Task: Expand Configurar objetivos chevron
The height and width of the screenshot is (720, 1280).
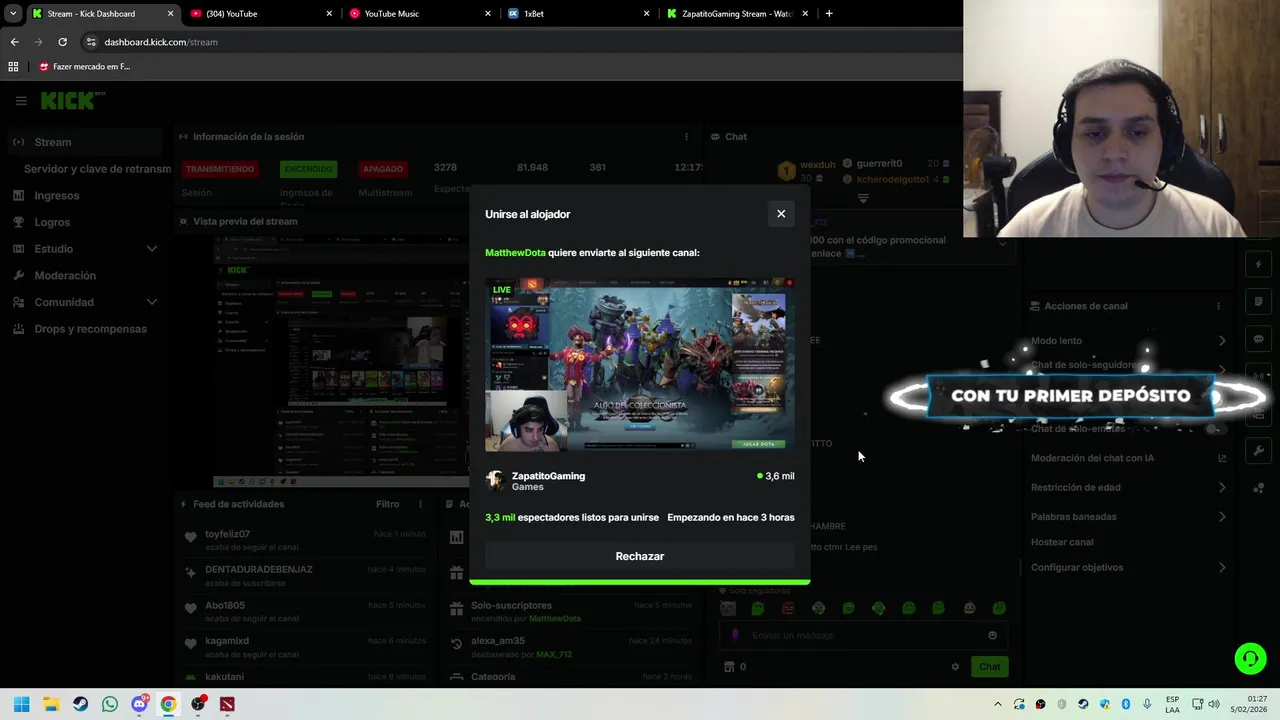Action: [1222, 567]
